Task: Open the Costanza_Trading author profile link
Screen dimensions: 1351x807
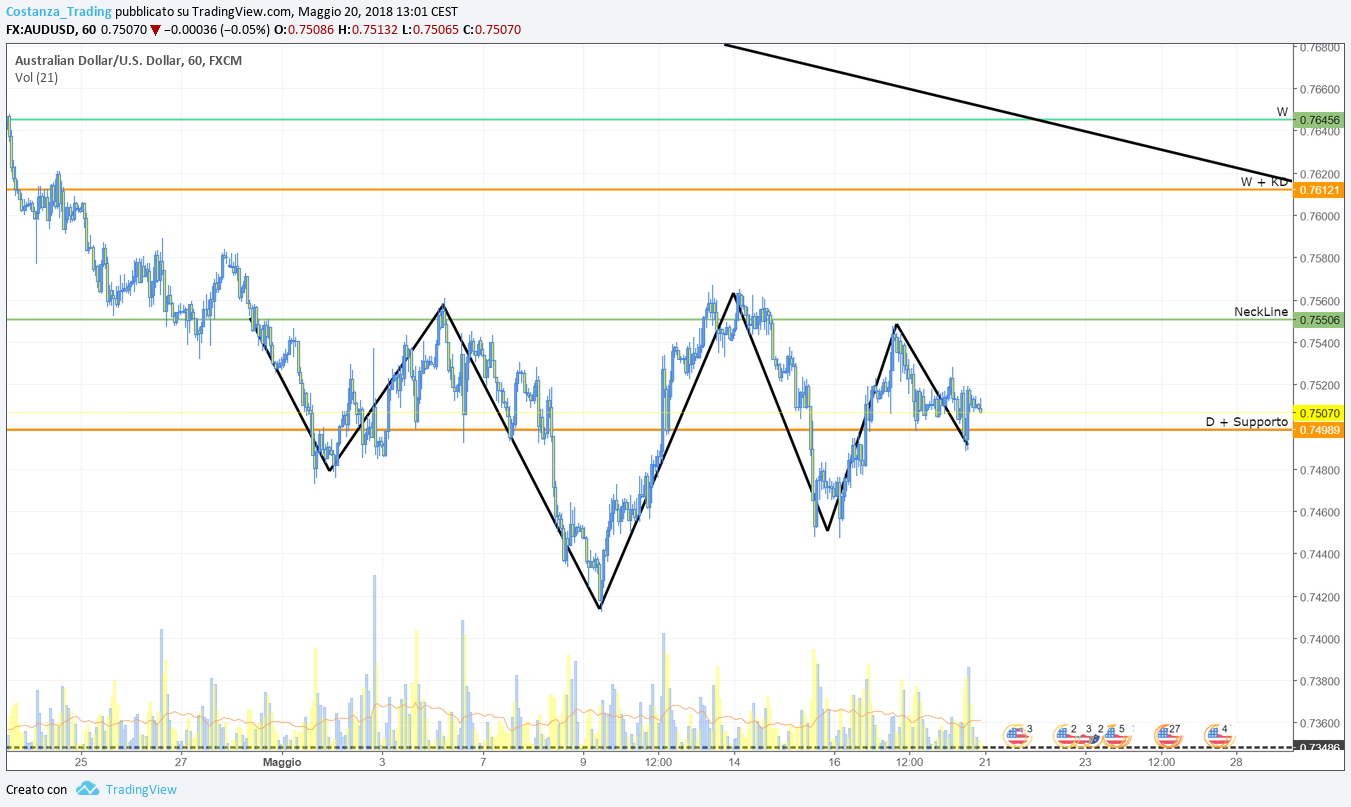Action: coord(58,11)
